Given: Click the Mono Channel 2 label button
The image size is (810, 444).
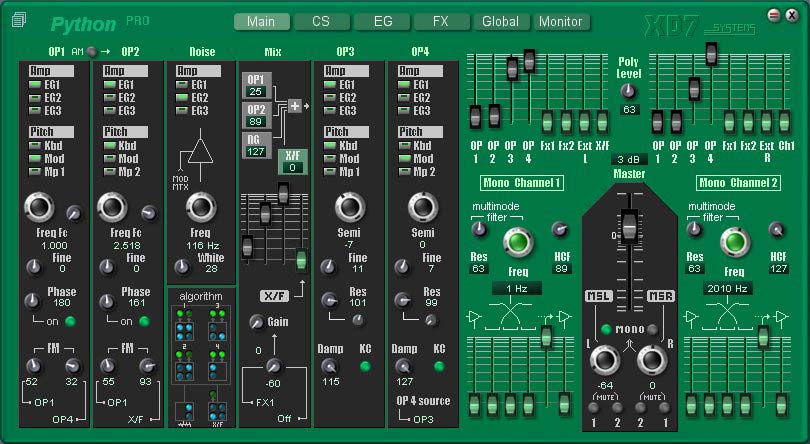Looking at the screenshot, I should 739,183.
